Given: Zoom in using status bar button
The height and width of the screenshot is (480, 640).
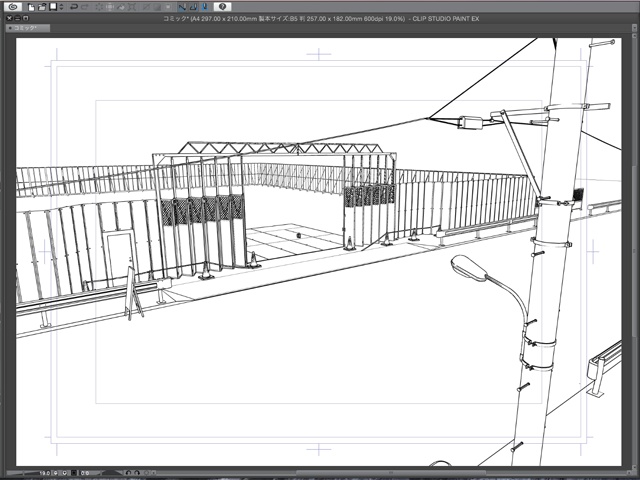Looking at the screenshot, I should tap(64, 473).
